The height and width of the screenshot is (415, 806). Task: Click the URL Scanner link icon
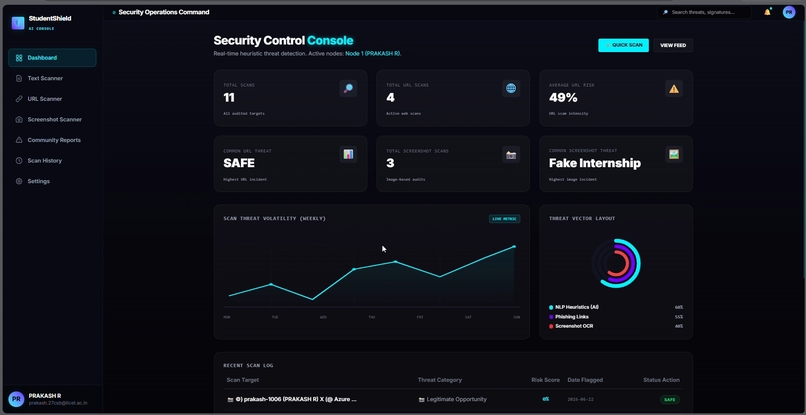point(19,99)
